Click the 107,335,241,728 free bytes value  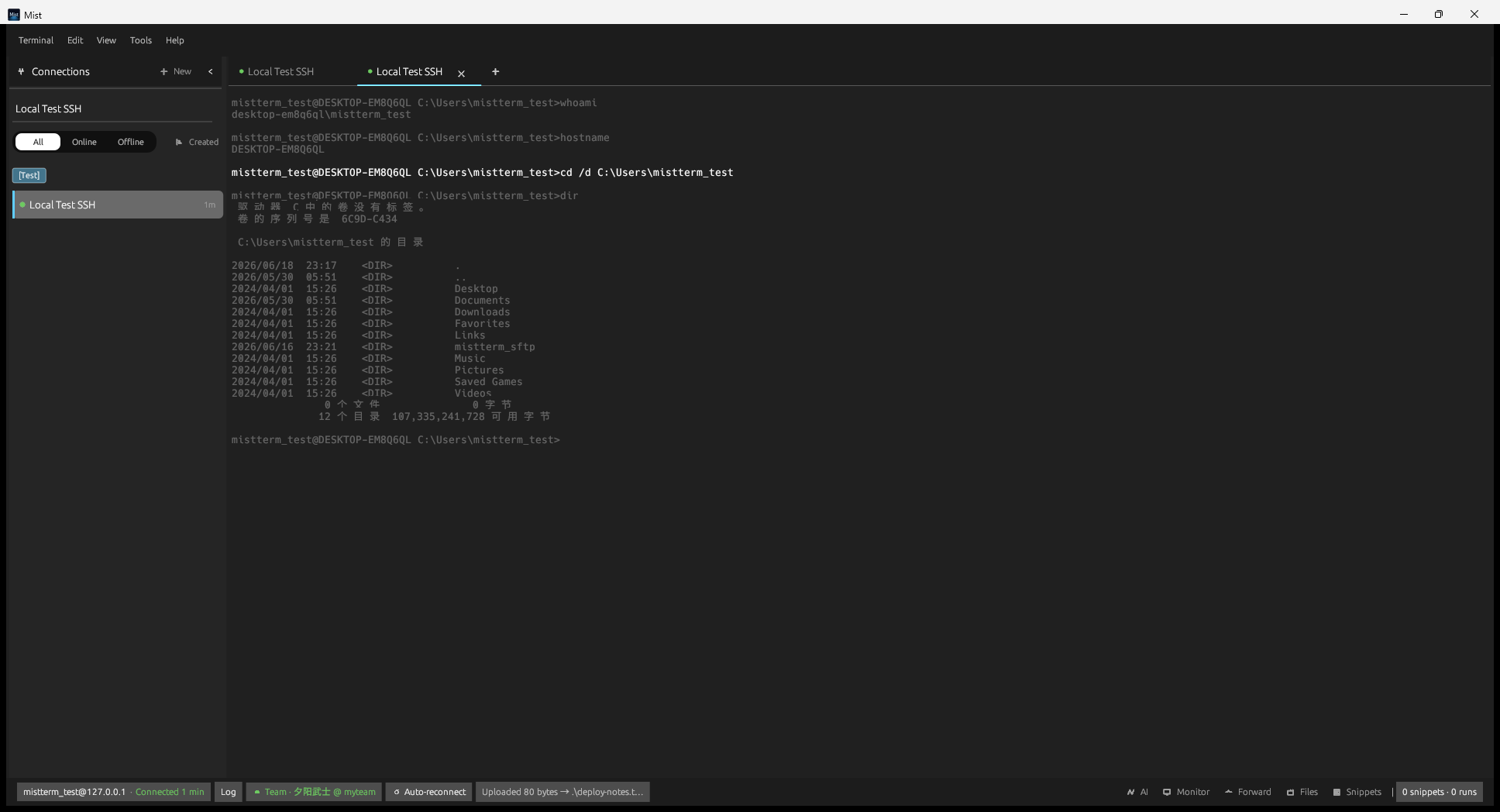tap(438, 417)
